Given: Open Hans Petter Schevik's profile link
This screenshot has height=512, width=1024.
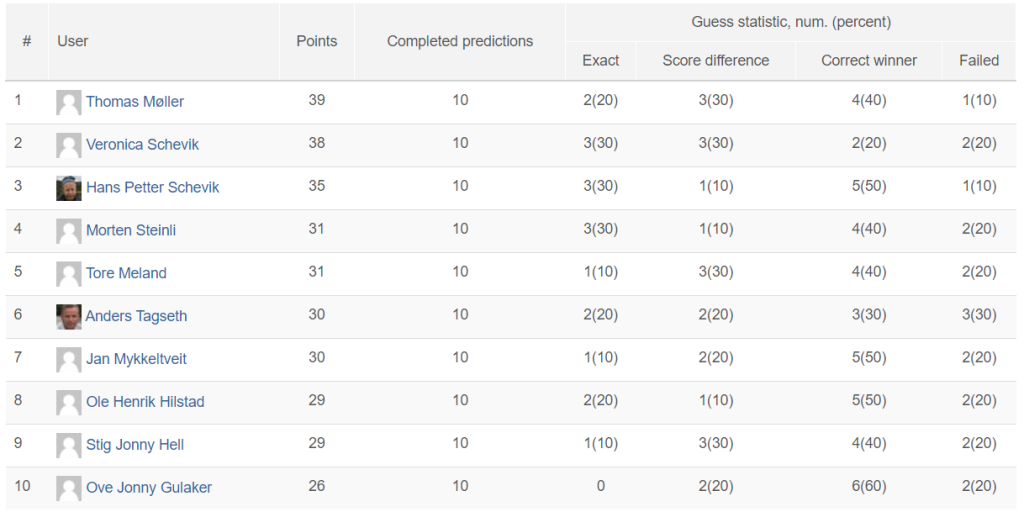Looking at the screenshot, I should pyautogui.click(x=152, y=187).
